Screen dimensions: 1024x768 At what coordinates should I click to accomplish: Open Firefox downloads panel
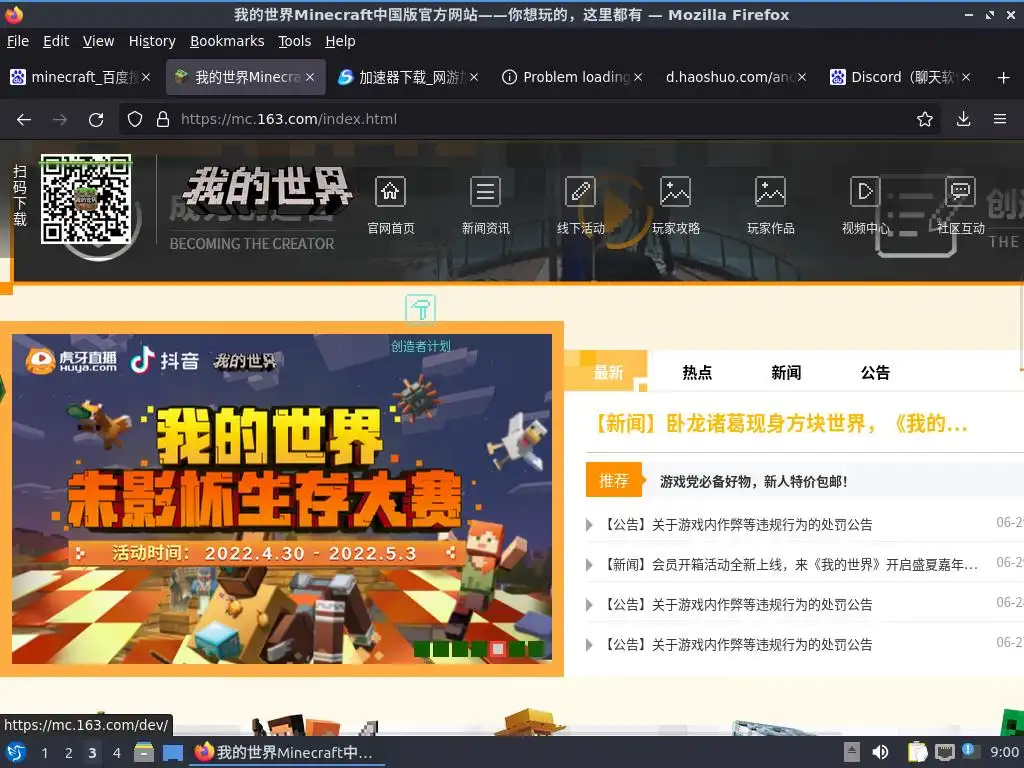pyautogui.click(x=963, y=120)
